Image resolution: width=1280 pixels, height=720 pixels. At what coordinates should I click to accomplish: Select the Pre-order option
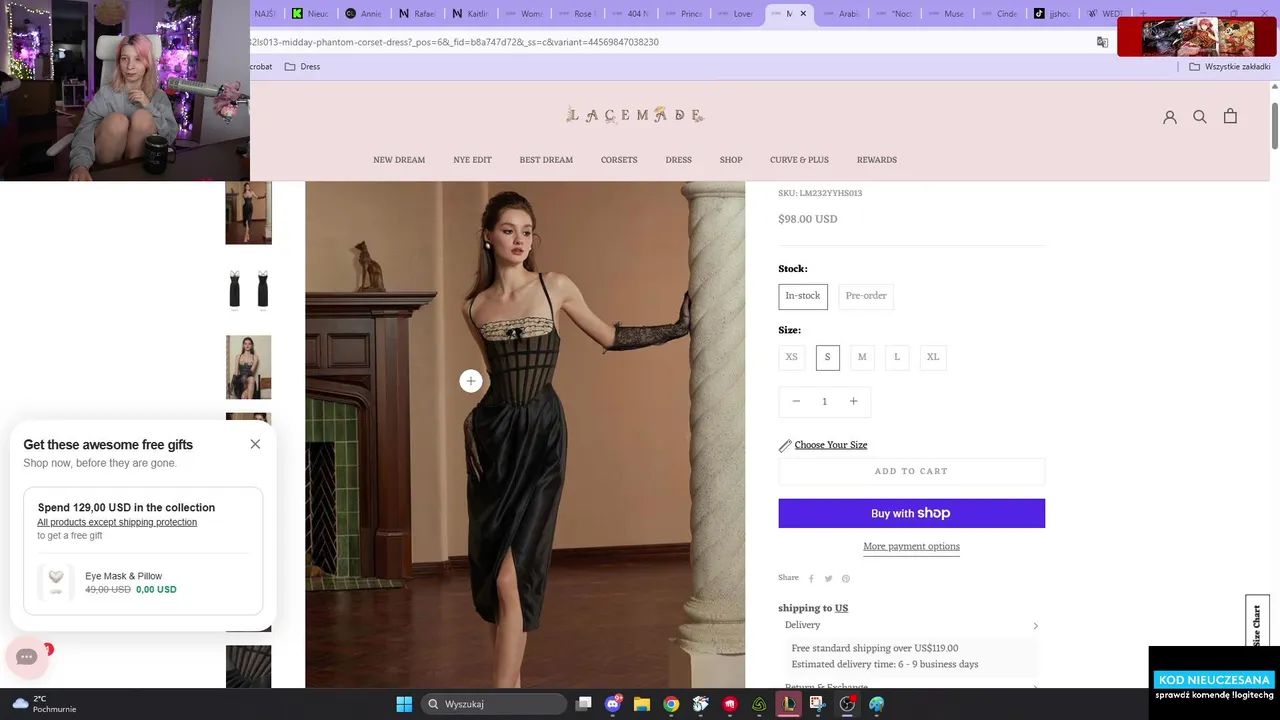pos(866,296)
